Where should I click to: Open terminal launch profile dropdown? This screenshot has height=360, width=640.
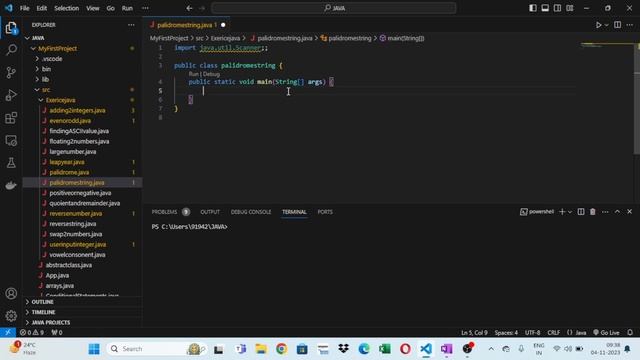[570, 211]
